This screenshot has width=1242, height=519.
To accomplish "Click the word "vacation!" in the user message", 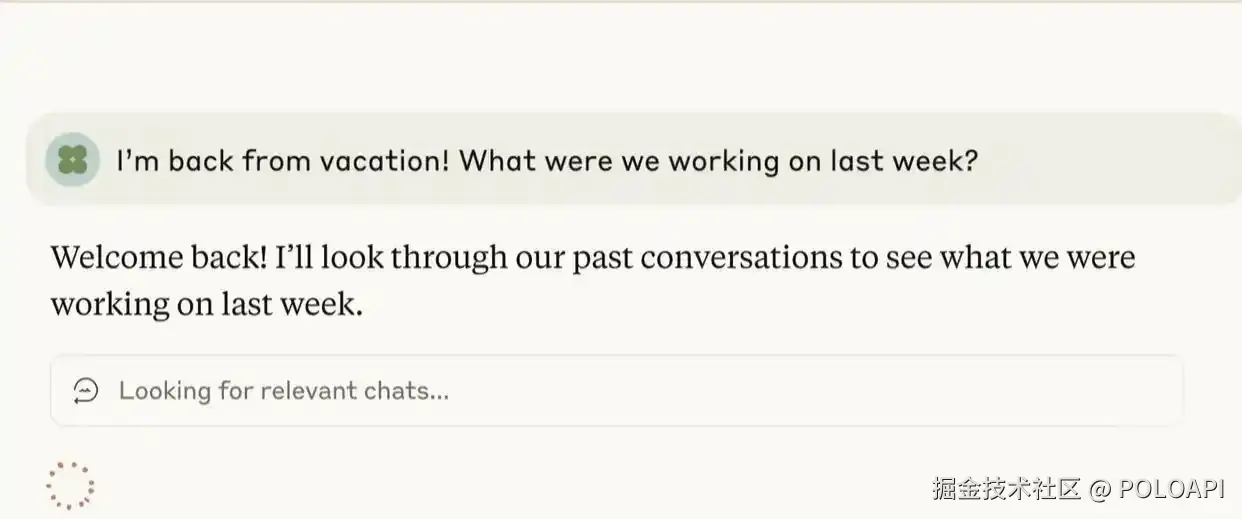I will (x=384, y=160).
